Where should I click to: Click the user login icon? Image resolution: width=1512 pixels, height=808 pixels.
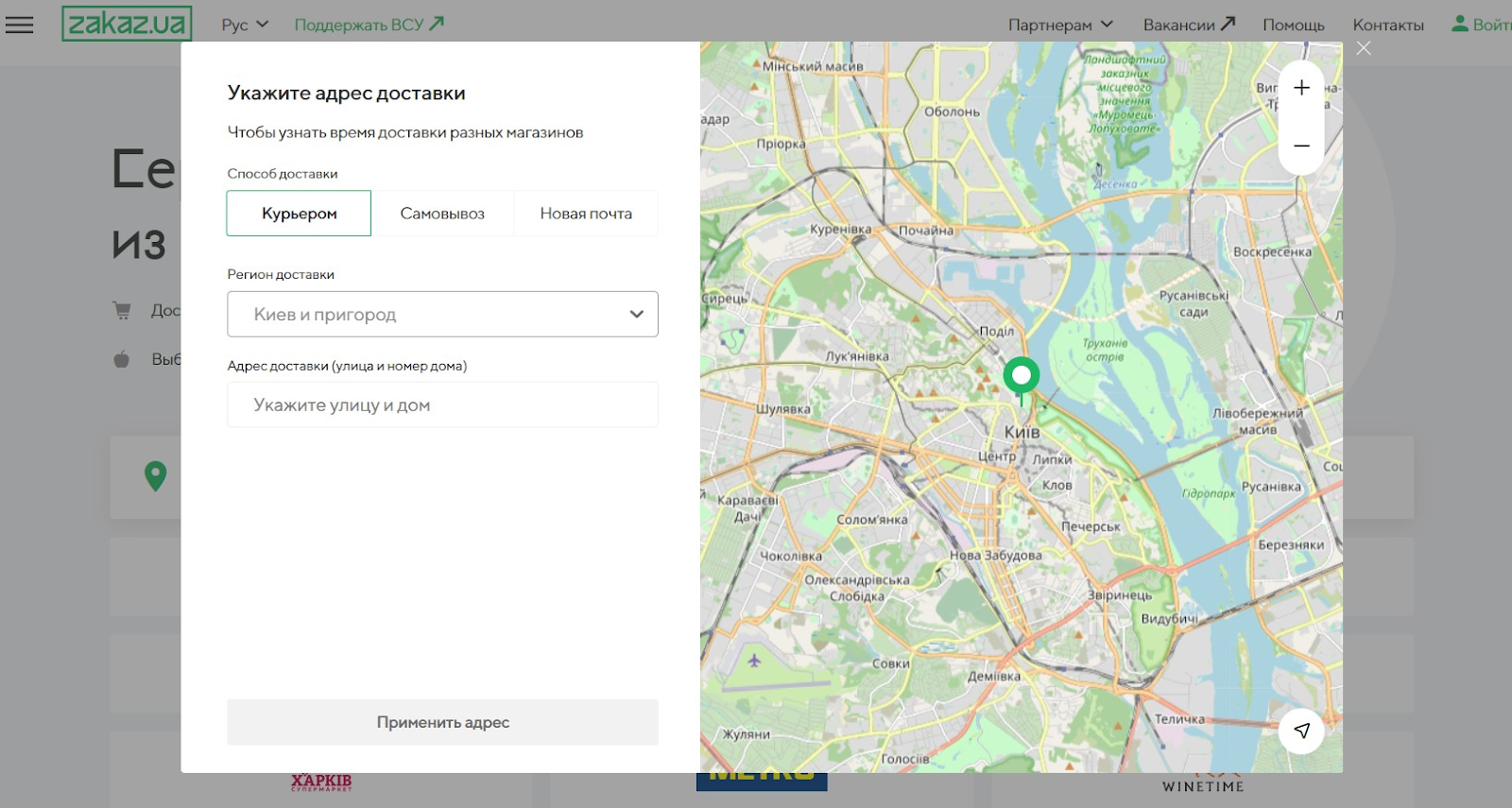coord(1460,24)
